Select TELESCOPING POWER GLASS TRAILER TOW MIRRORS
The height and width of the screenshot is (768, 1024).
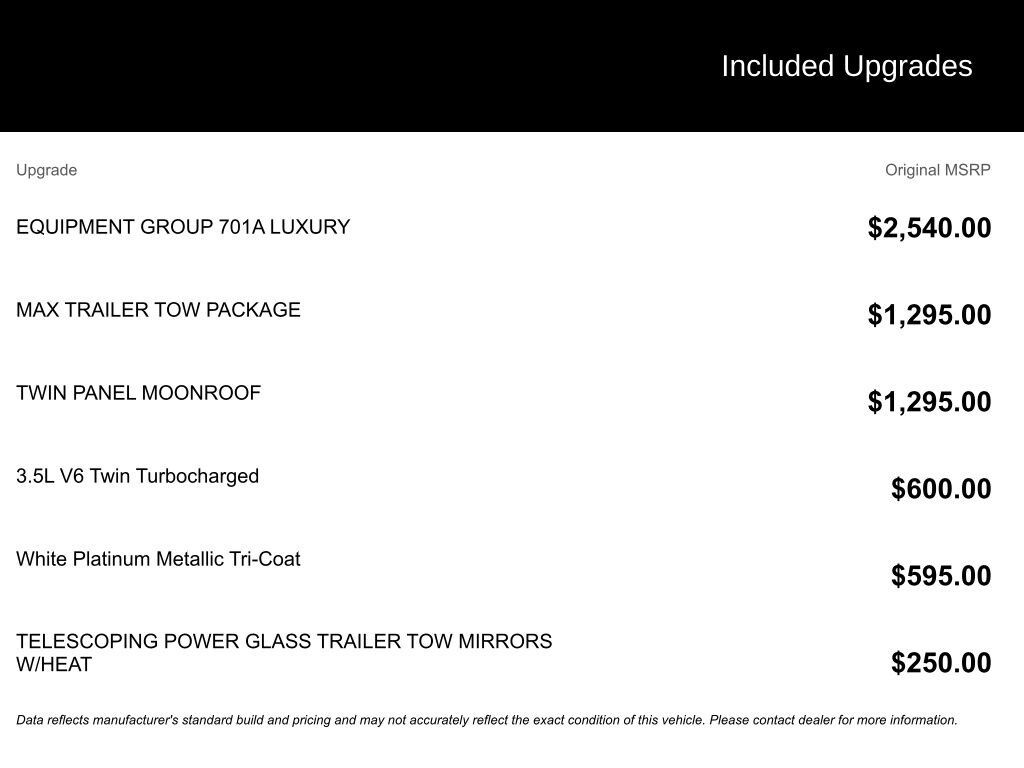pos(284,641)
